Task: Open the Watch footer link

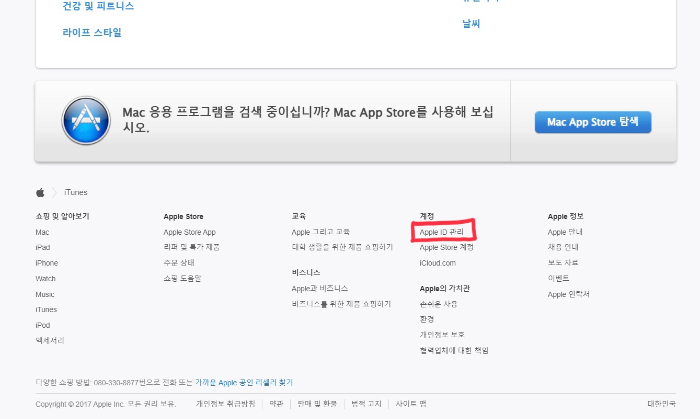Action: pos(46,278)
